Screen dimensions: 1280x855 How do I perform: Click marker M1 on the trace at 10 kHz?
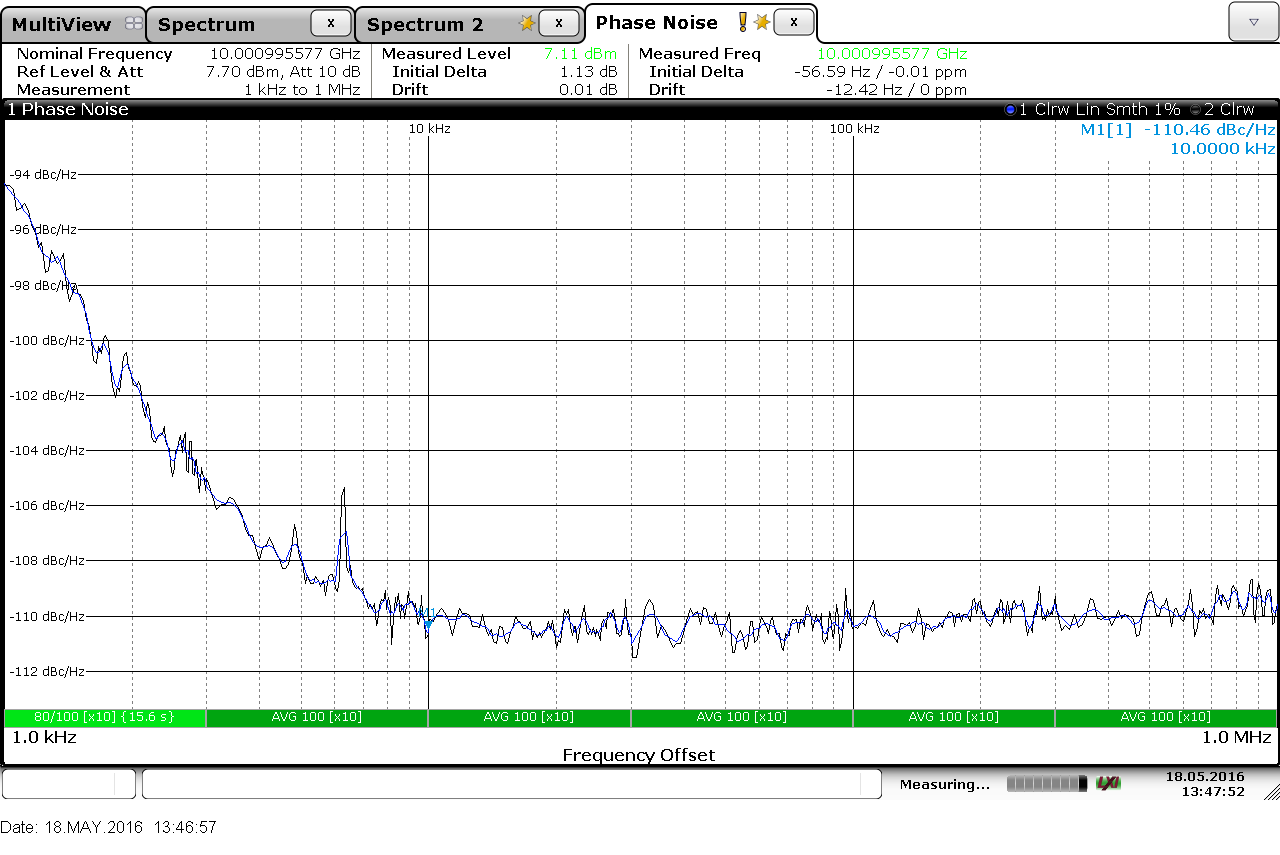(x=428, y=624)
